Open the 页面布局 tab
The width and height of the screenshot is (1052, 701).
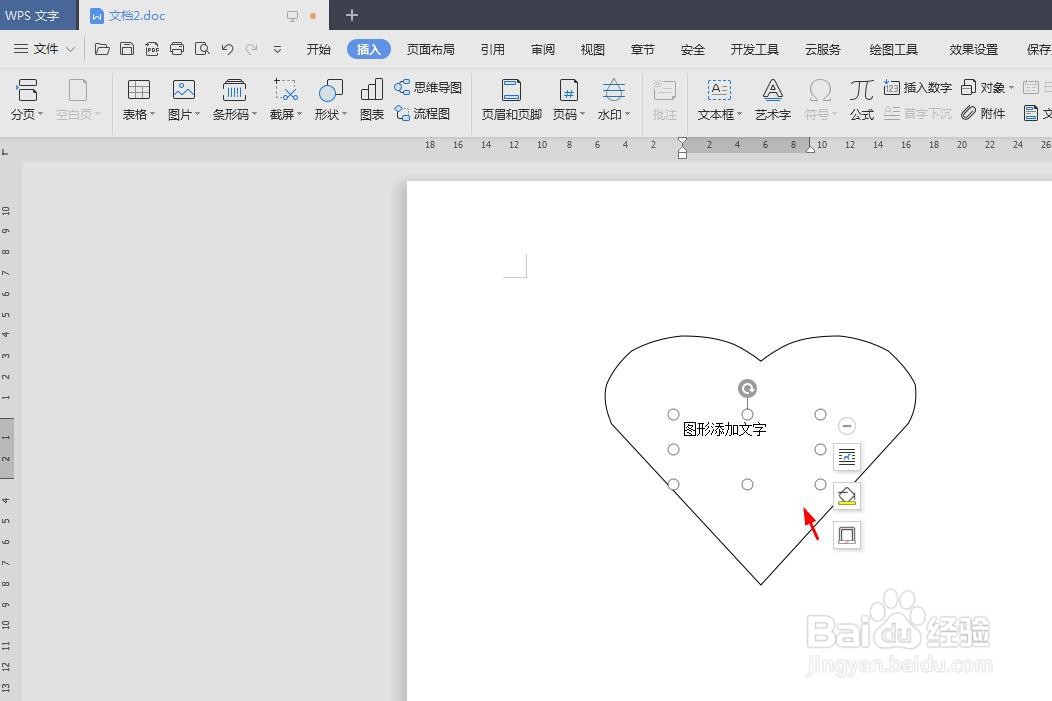pyautogui.click(x=431, y=50)
